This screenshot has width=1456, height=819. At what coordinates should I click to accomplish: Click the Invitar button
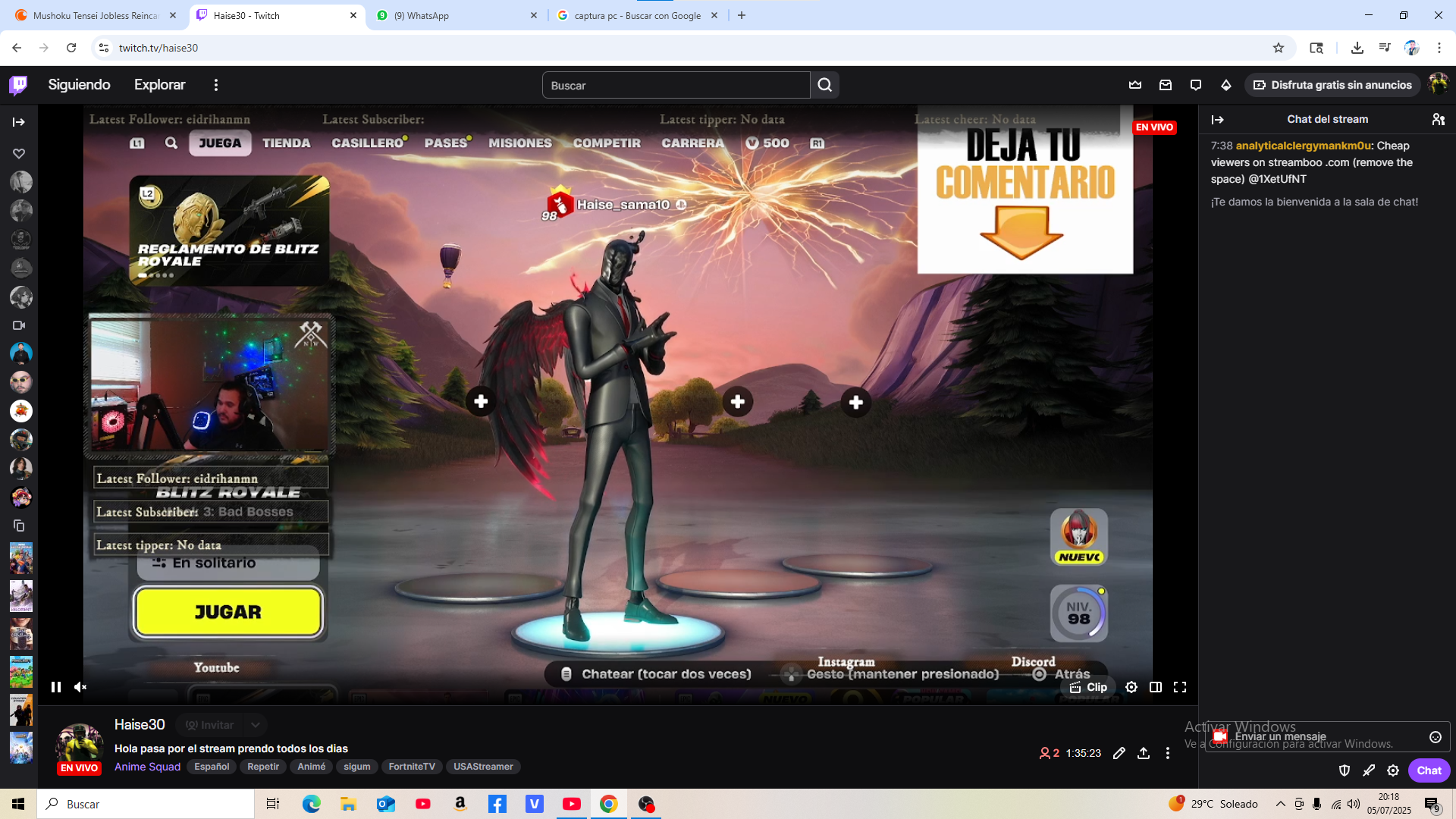click(210, 725)
